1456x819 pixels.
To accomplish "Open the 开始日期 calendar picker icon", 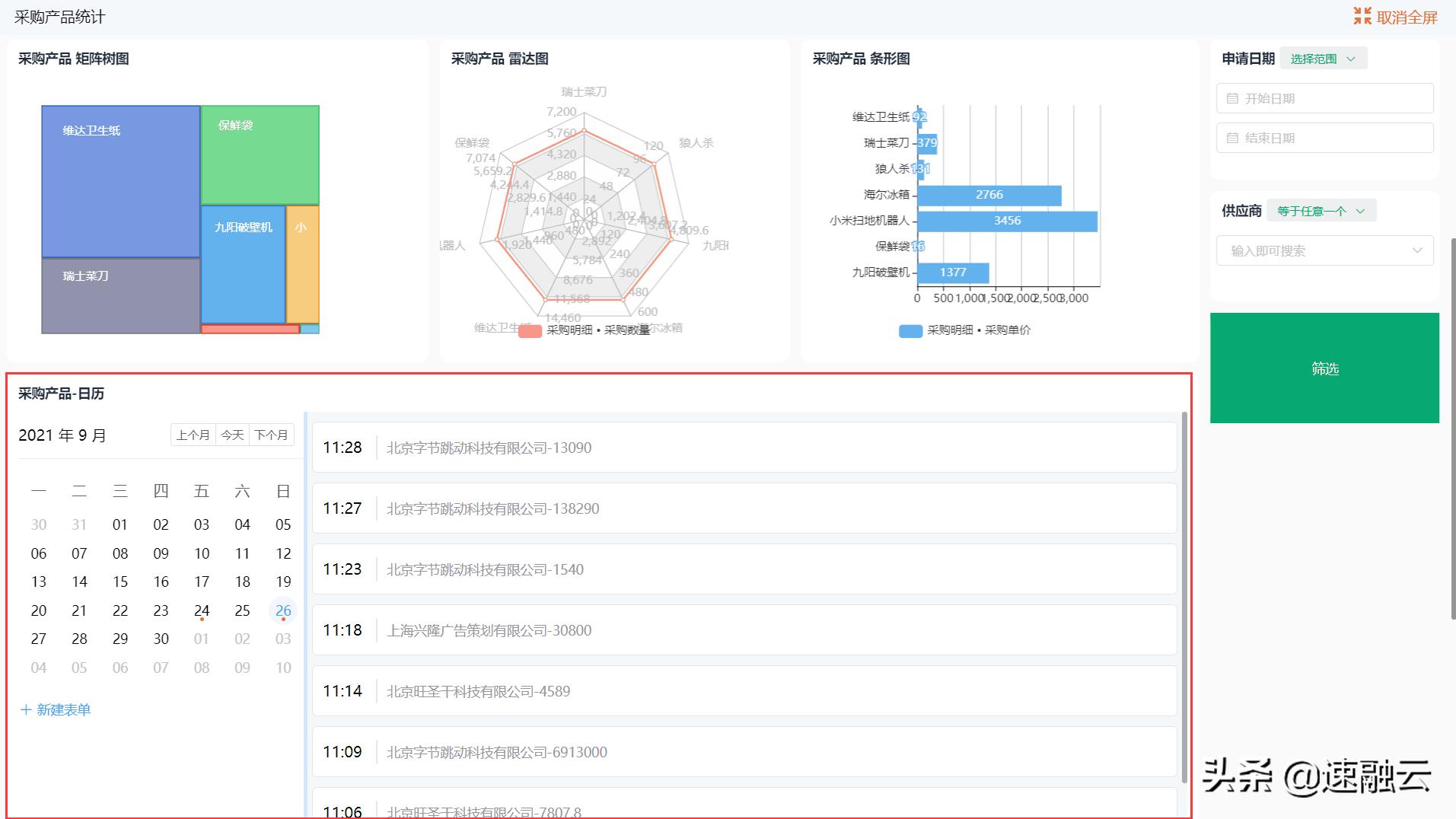I will (x=1231, y=97).
